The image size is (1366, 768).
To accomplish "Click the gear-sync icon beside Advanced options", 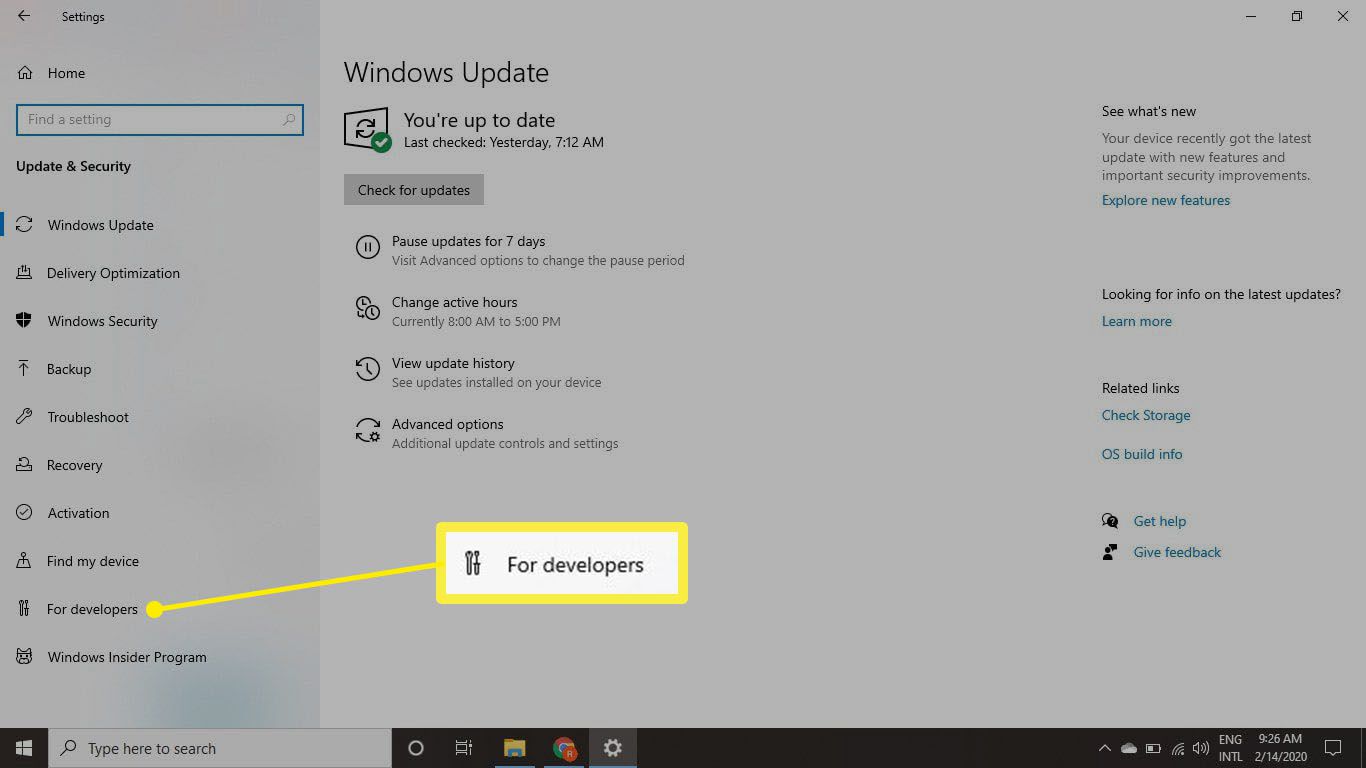I will (x=367, y=430).
